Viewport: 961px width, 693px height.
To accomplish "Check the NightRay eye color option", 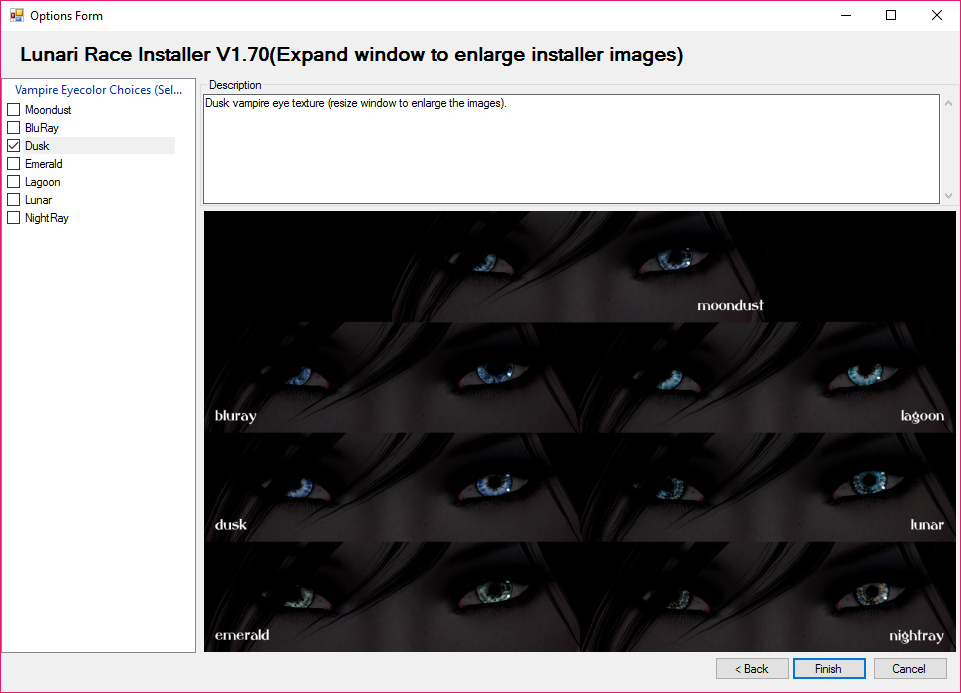I will coord(13,218).
